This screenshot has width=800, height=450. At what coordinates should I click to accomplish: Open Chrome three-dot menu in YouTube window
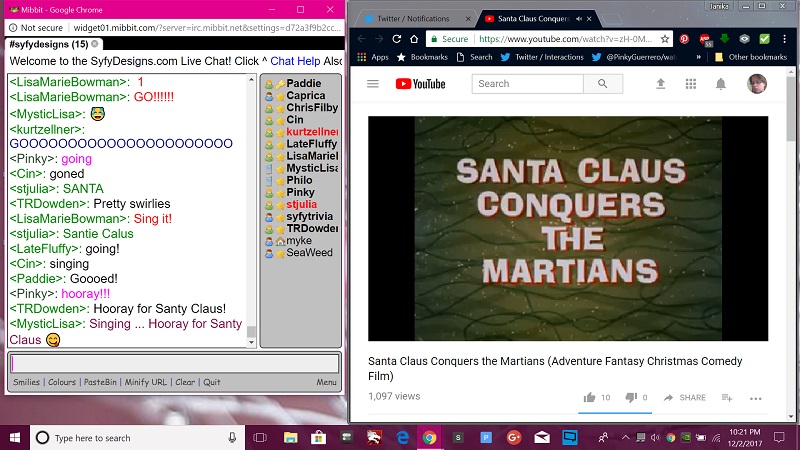pyautogui.click(x=785, y=39)
